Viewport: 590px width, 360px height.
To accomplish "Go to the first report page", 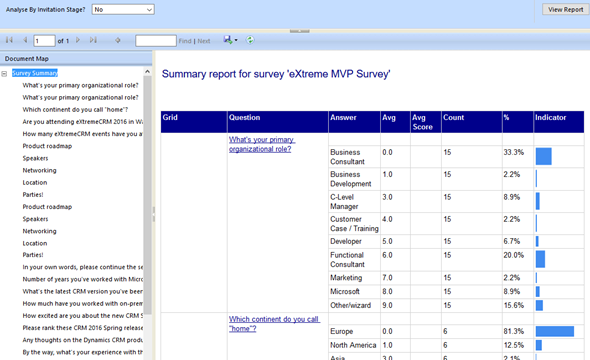I will [9, 40].
